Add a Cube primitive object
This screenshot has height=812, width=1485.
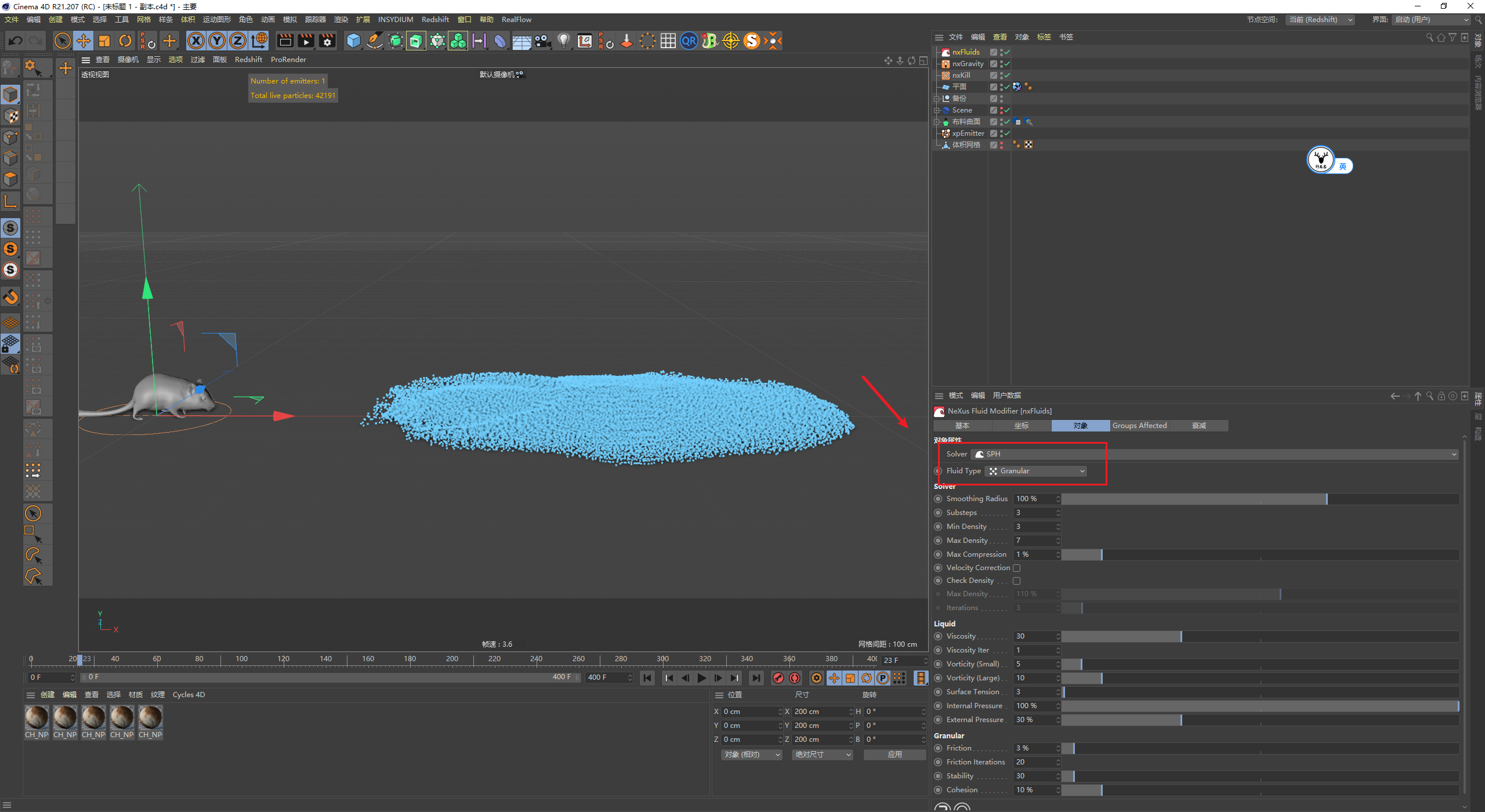tap(353, 41)
